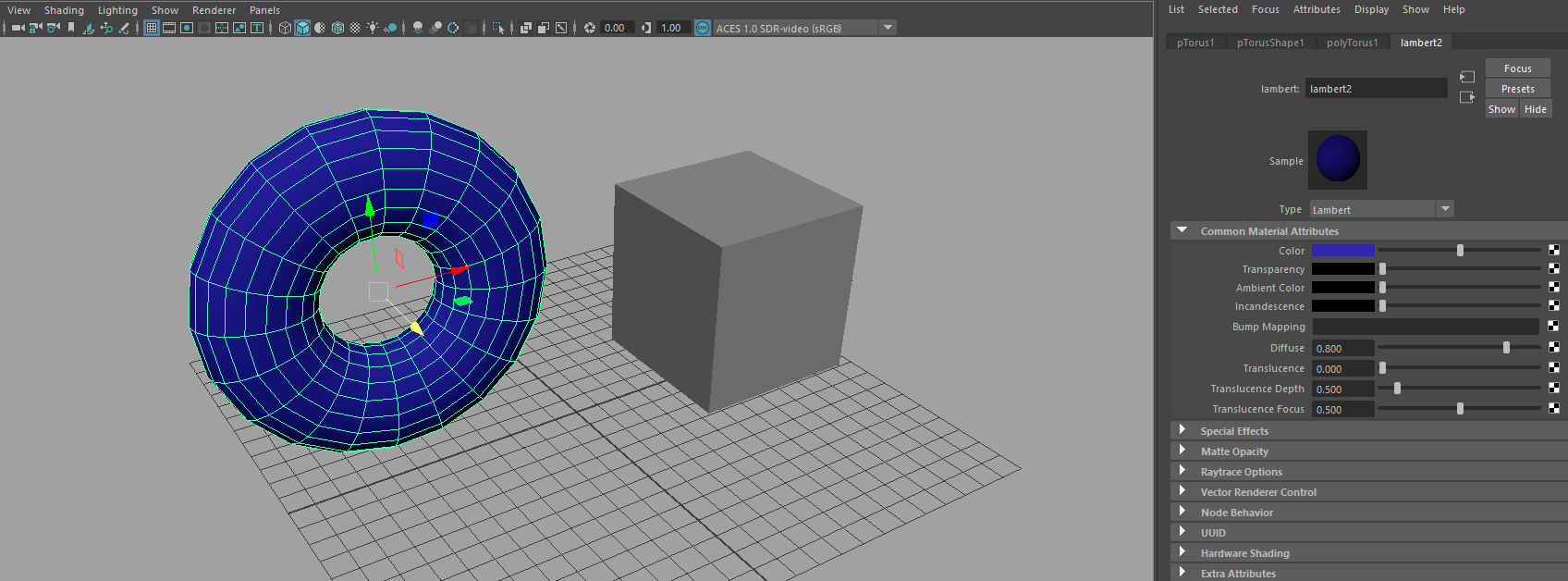Click the Bump Mapping checker map button
The image size is (1568, 581).
point(1553,327)
